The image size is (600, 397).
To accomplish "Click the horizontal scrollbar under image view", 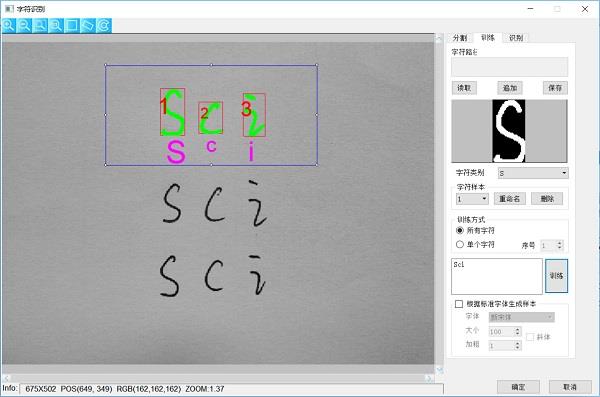I will 218,378.
